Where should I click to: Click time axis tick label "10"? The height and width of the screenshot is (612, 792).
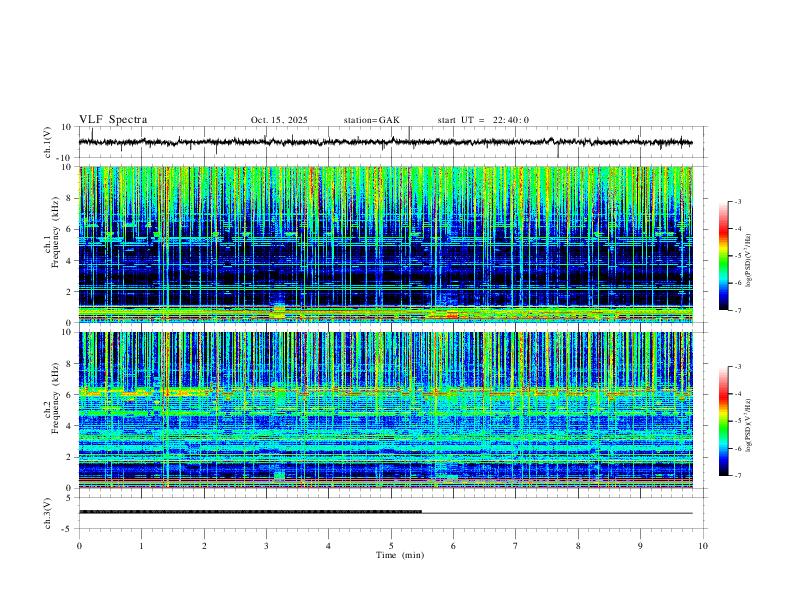pyautogui.click(x=703, y=546)
